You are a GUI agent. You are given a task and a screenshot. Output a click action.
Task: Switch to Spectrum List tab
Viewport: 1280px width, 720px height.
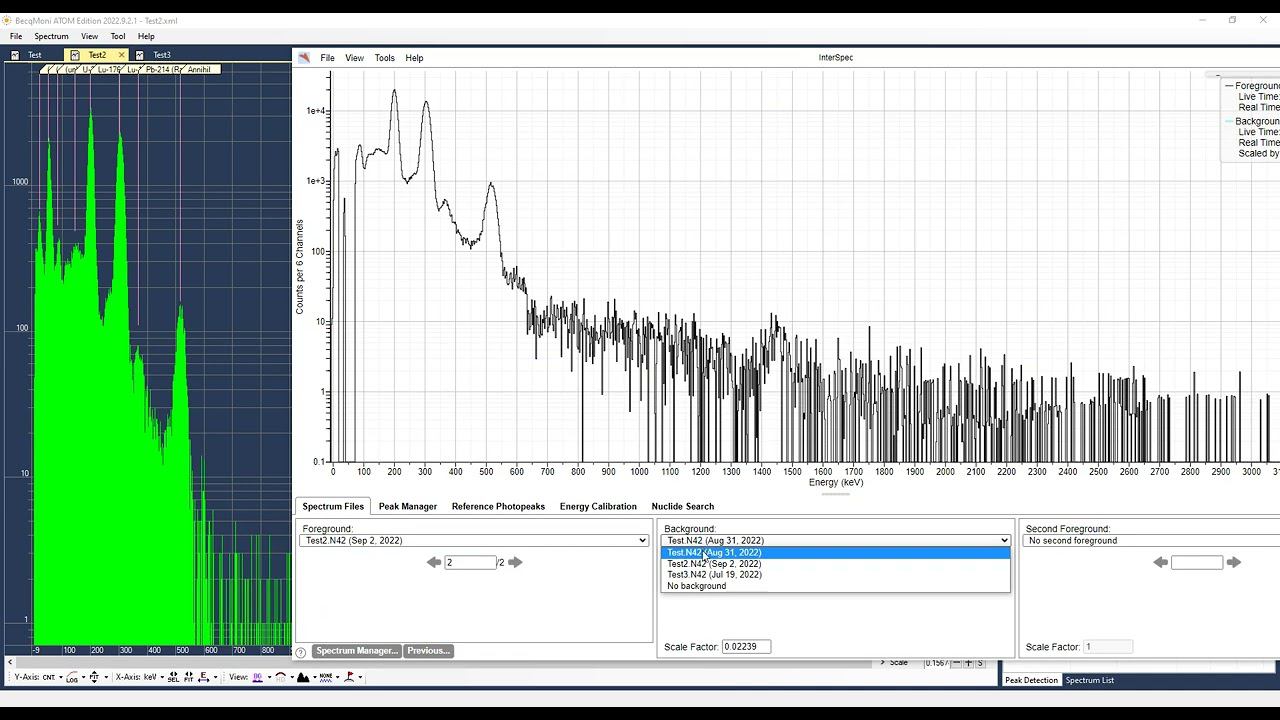tap(1089, 680)
